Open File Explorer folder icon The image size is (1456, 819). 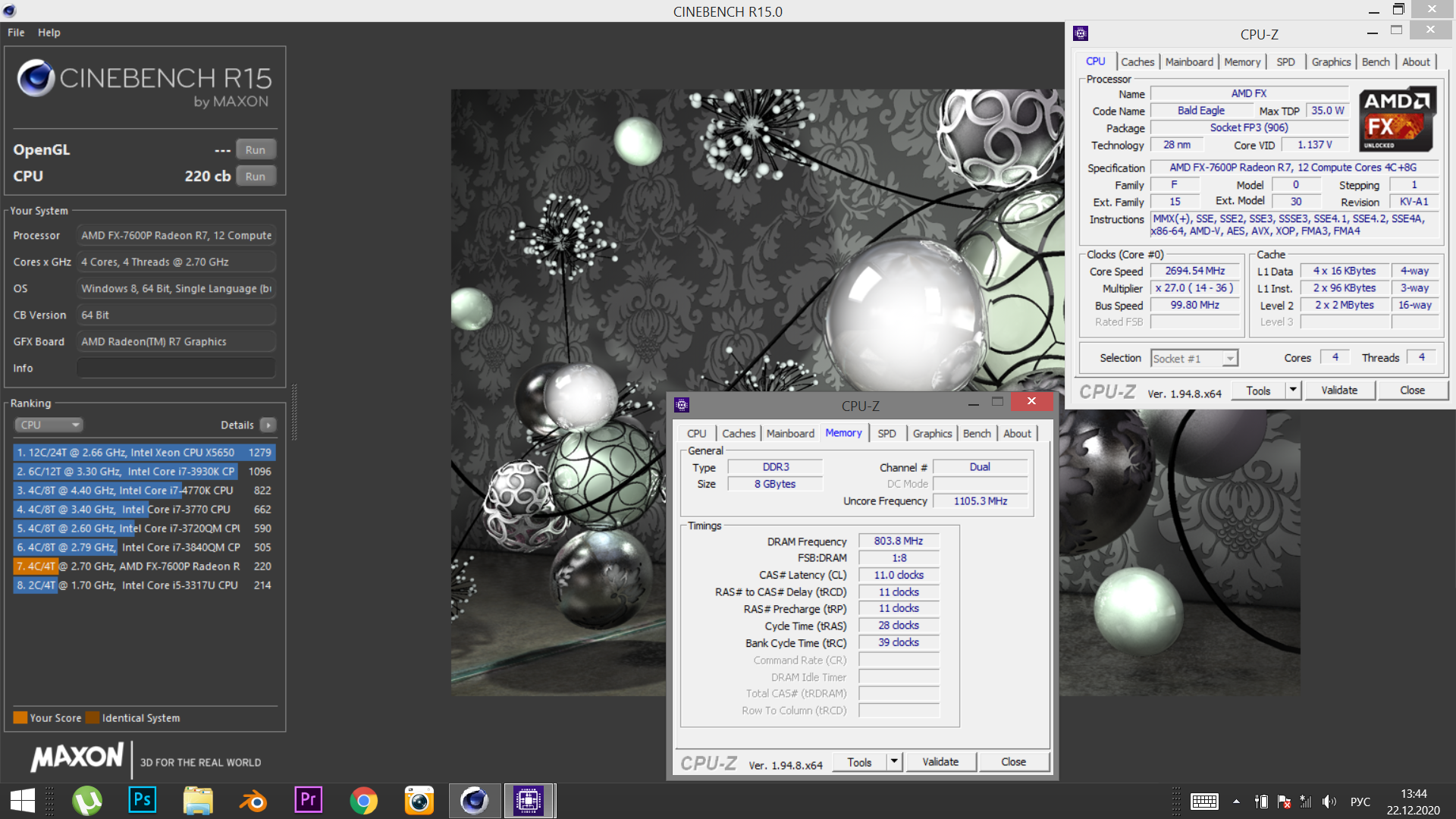pyautogui.click(x=198, y=801)
